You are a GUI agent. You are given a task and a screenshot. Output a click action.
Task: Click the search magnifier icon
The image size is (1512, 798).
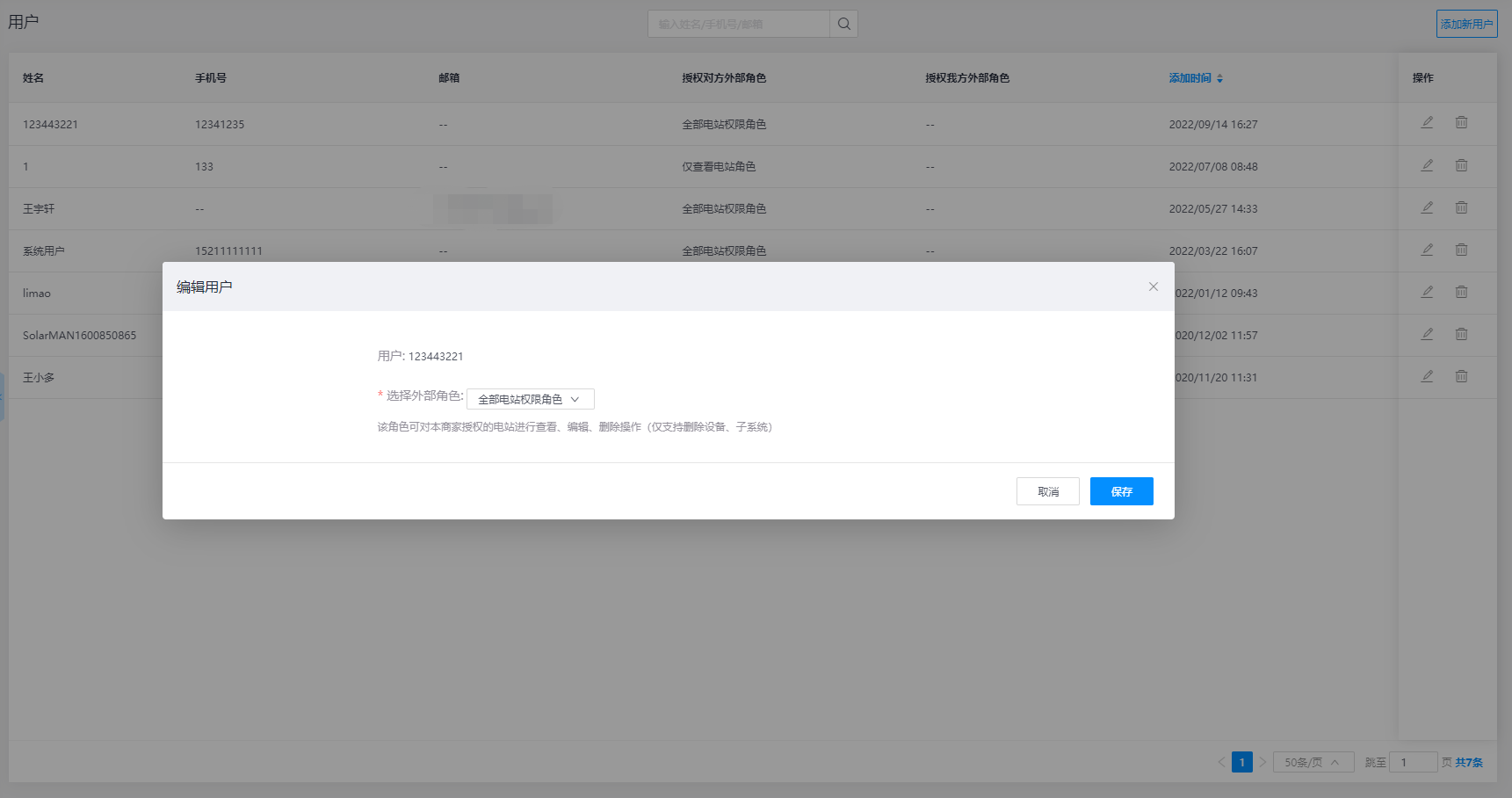tap(843, 24)
